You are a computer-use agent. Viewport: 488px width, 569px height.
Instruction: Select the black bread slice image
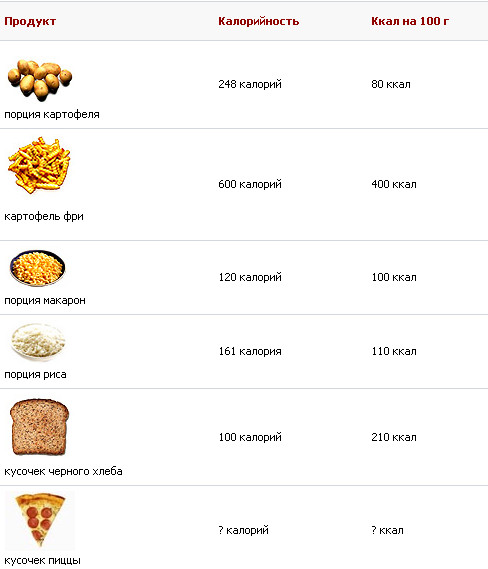(x=39, y=427)
